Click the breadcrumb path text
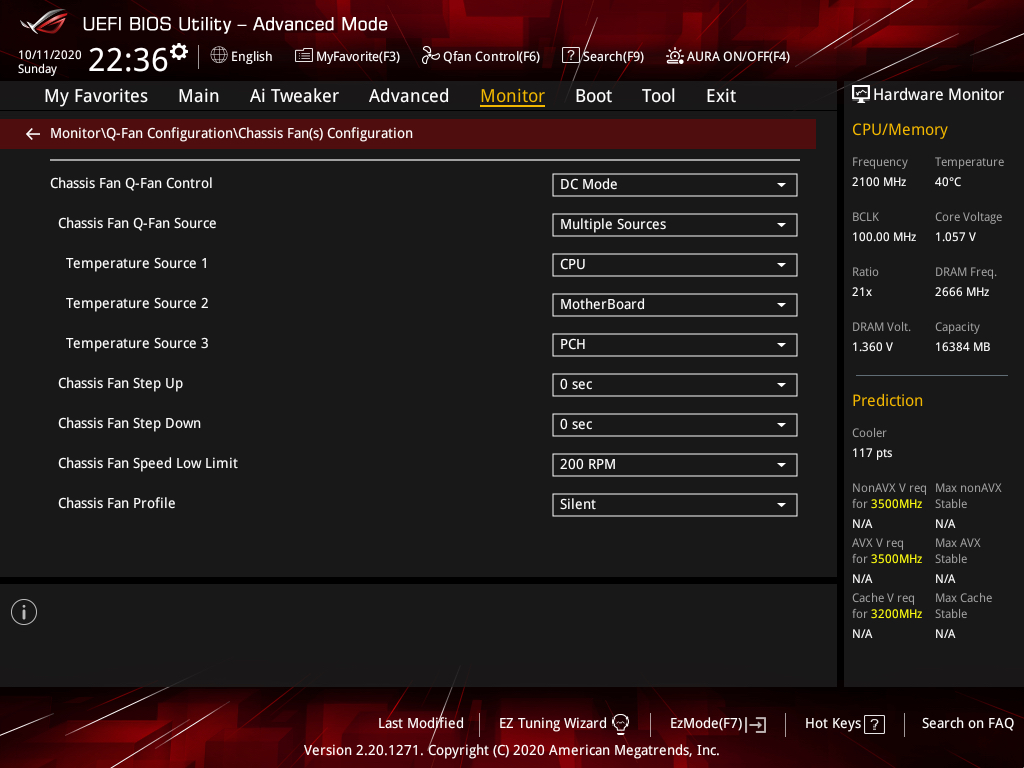 [x=231, y=133]
